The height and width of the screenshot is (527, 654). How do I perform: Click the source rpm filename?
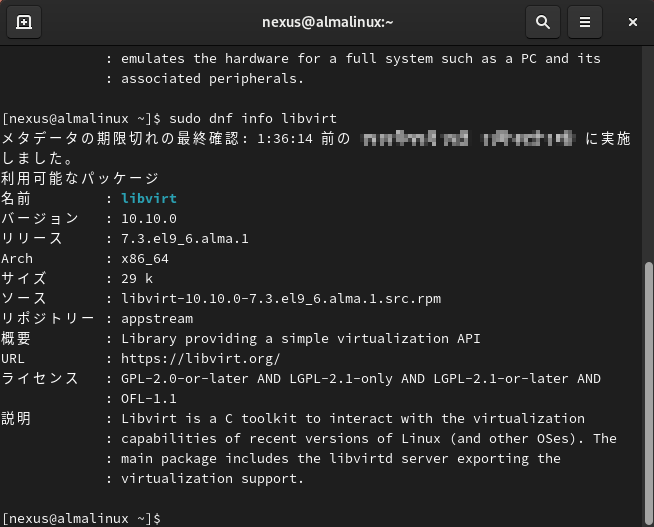tap(280, 298)
